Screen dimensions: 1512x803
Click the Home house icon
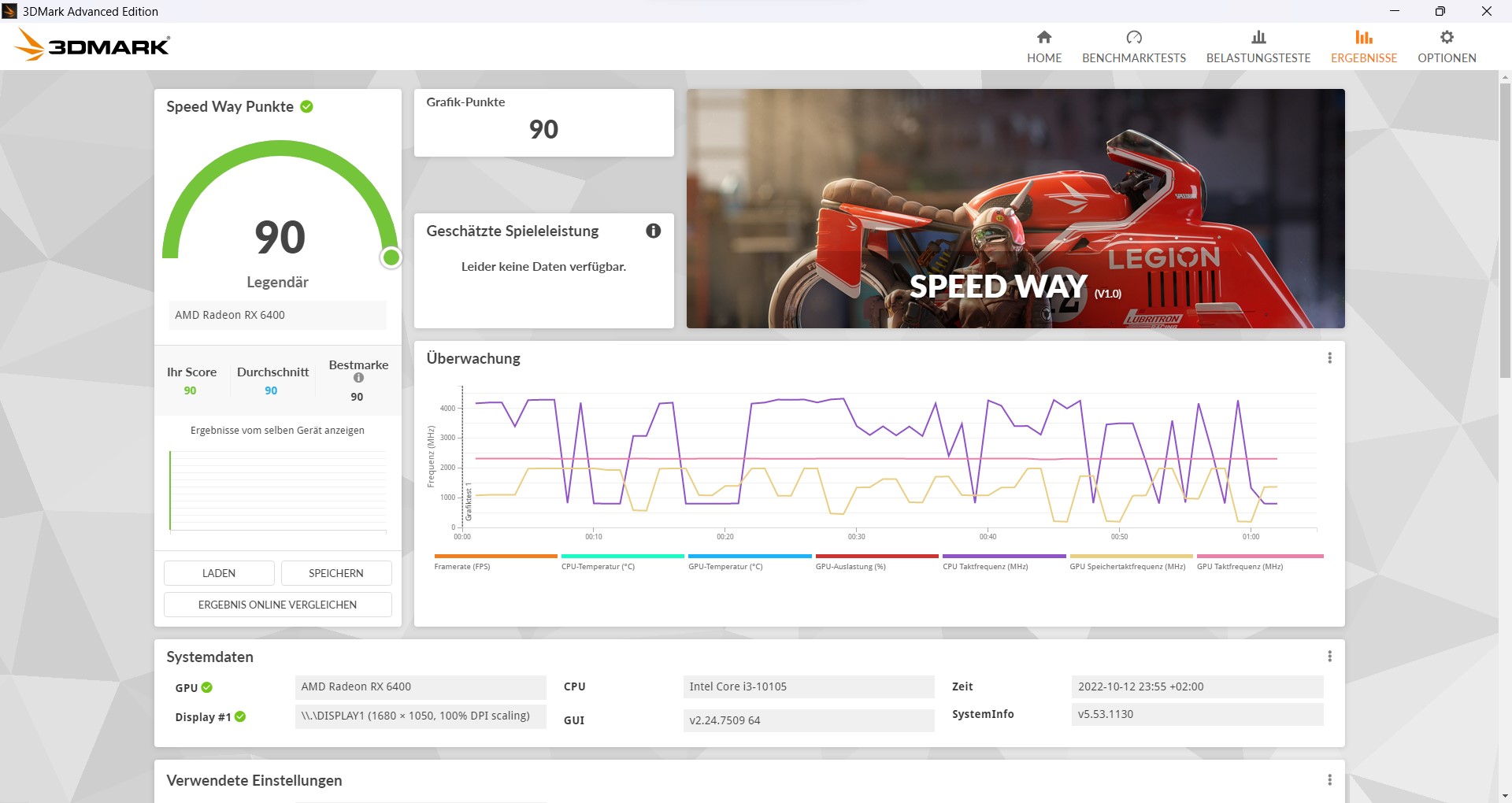(1044, 37)
